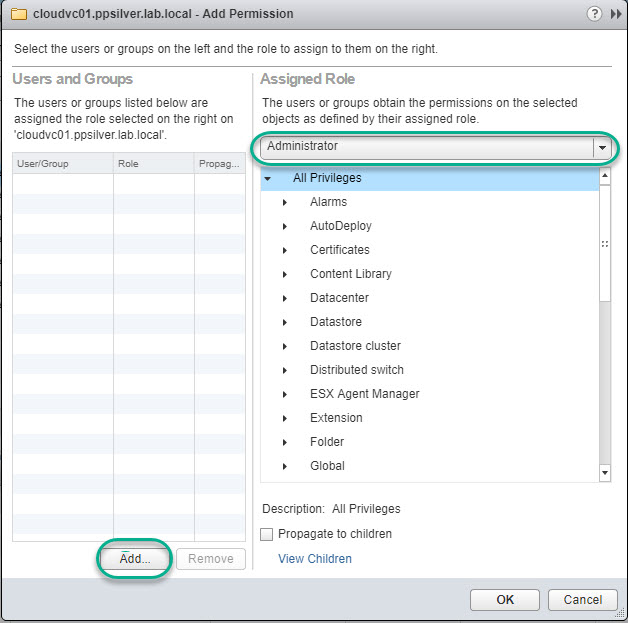The width and height of the screenshot is (628, 623).
Task: Select the Datastore tree item
Action: [x=336, y=322]
